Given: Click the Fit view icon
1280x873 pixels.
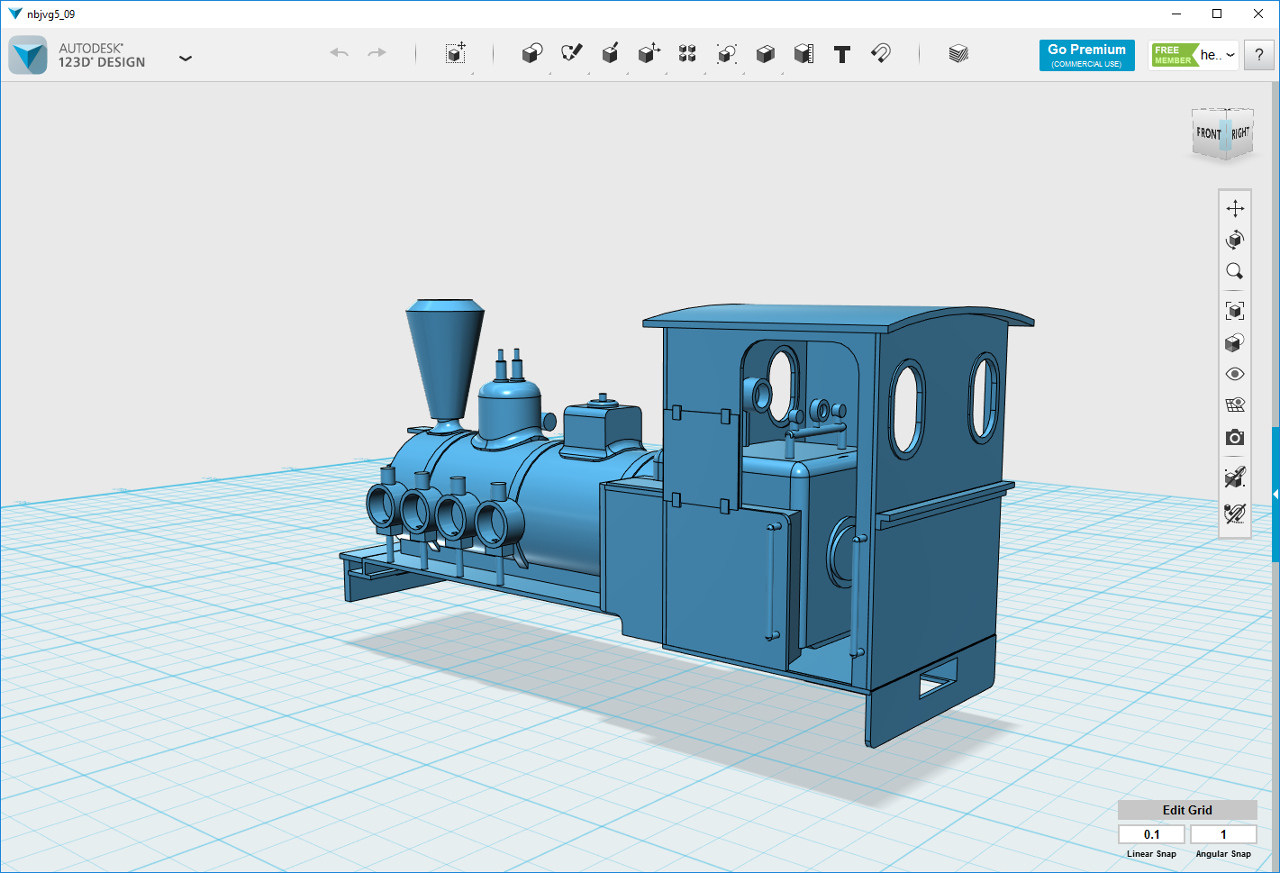Looking at the screenshot, I should (x=1235, y=310).
